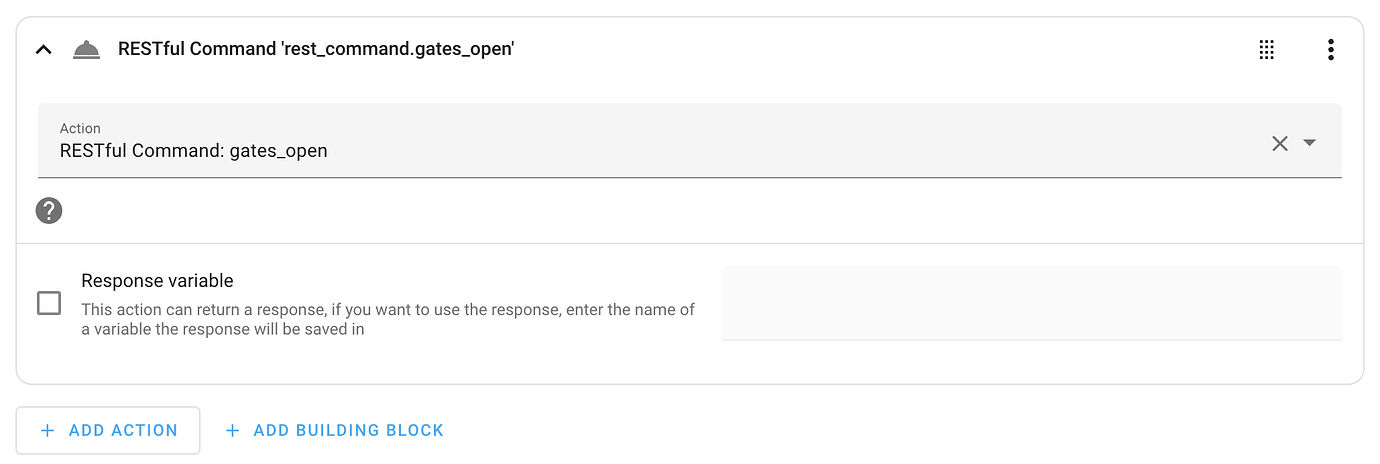The height and width of the screenshot is (464, 1380).
Task: Open the Action dropdown arrow
Action: point(1310,143)
